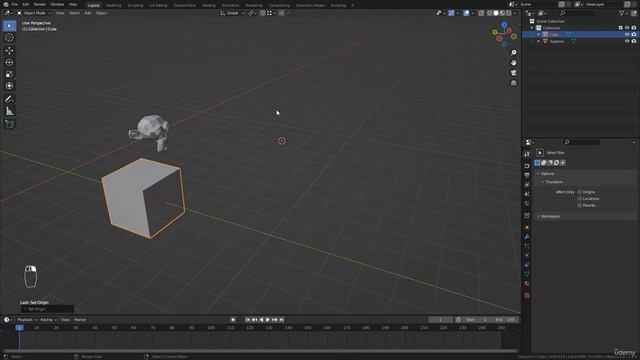Expand the Workspace panel
This screenshot has height=360, width=640.
[538, 216]
